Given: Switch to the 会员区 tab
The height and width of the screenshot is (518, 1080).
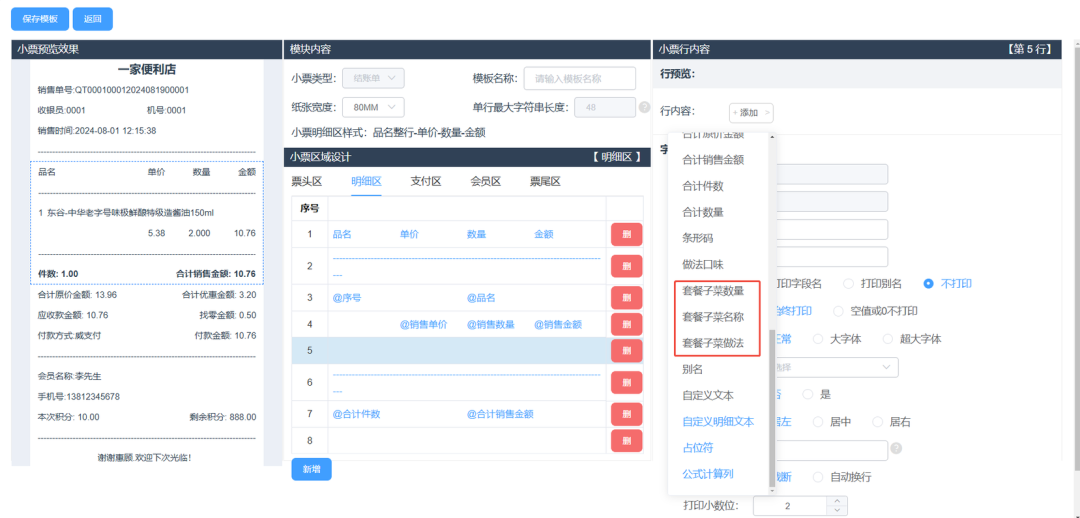Looking at the screenshot, I should pos(486,182).
